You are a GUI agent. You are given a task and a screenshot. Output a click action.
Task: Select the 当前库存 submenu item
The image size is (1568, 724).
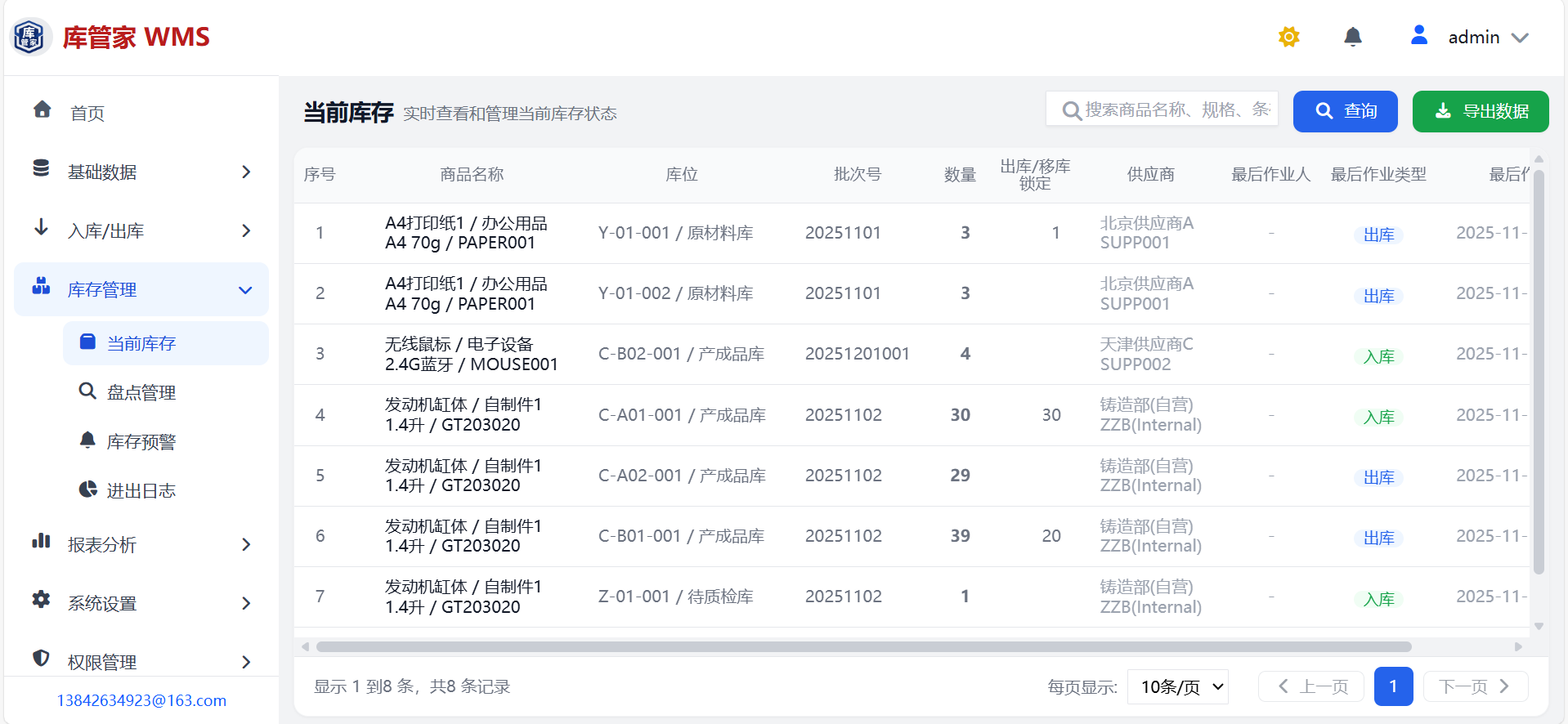pyautogui.click(x=166, y=343)
